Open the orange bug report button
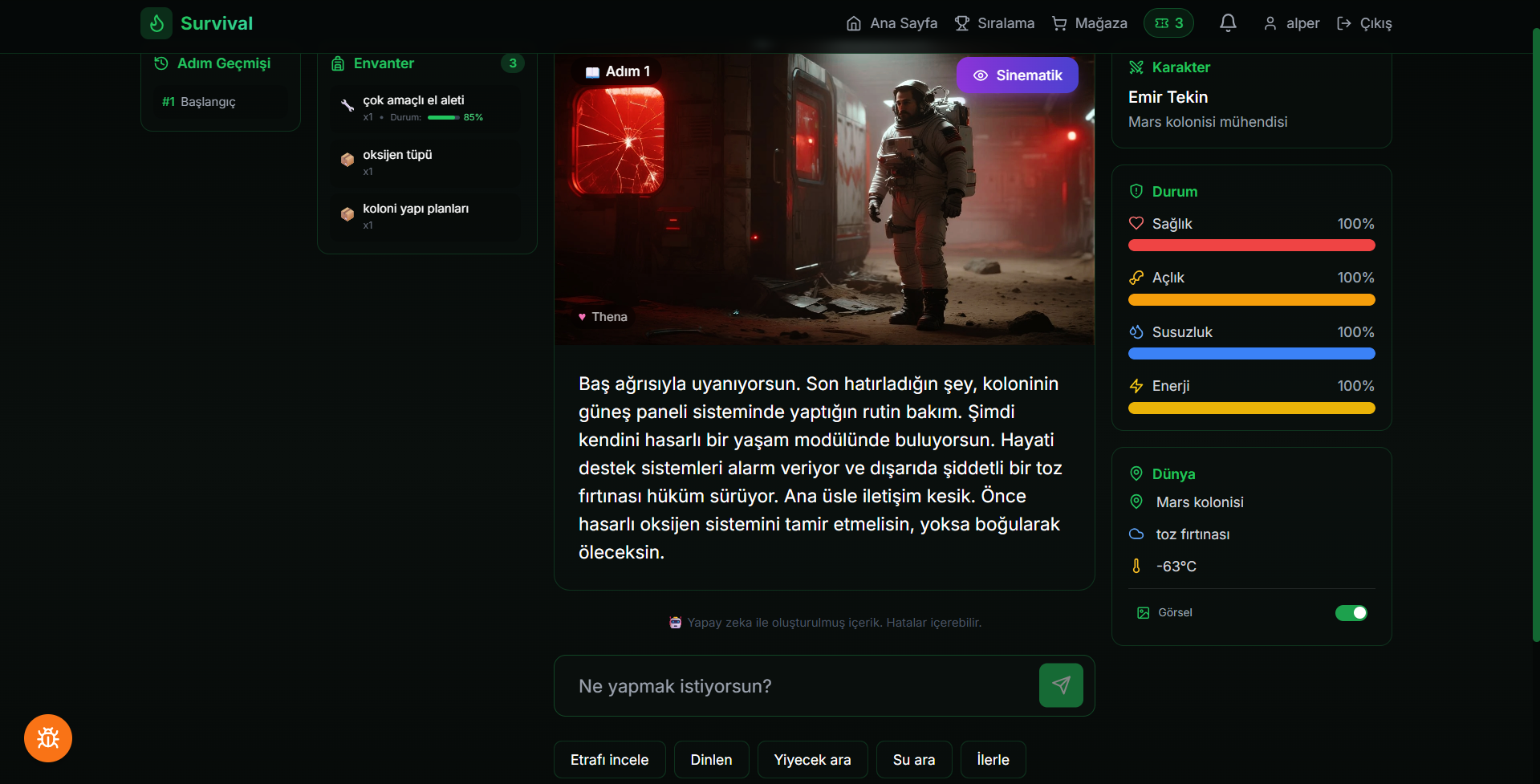The height and width of the screenshot is (784, 1540). click(48, 738)
